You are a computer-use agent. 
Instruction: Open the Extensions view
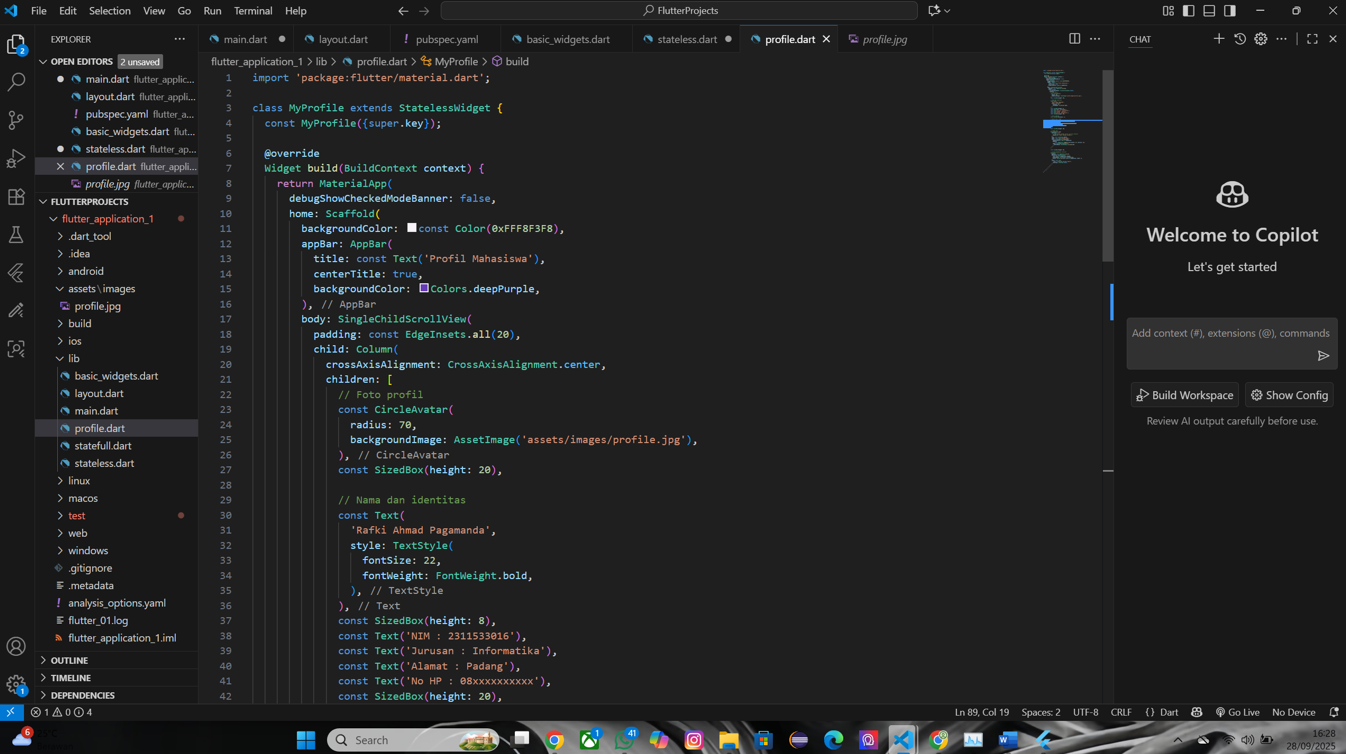pos(16,197)
